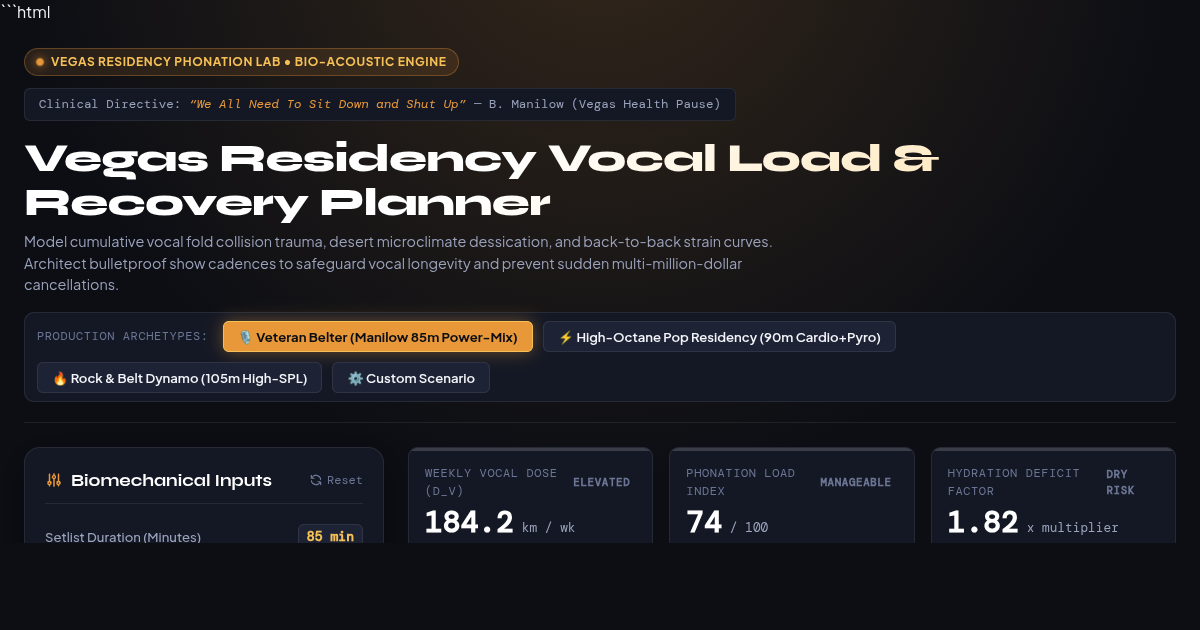Click the Reset circular arrow icon
1200x630 pixels.
coord(316,480)
